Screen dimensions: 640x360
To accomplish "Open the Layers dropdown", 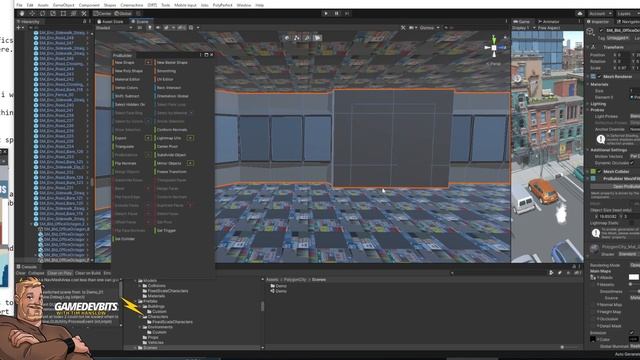I will click(x=627, y=13).
